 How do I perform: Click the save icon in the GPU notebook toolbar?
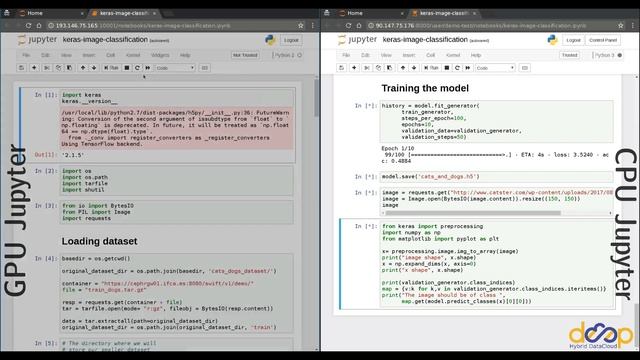click(21, 68)
